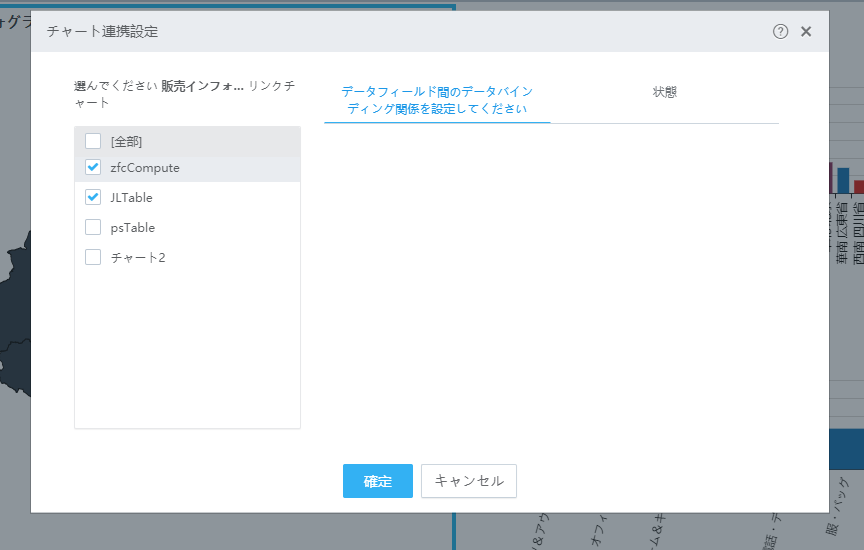Check the [全部] select-all checkbox
This screenshot has height=550, width=864.
(93, 141)
